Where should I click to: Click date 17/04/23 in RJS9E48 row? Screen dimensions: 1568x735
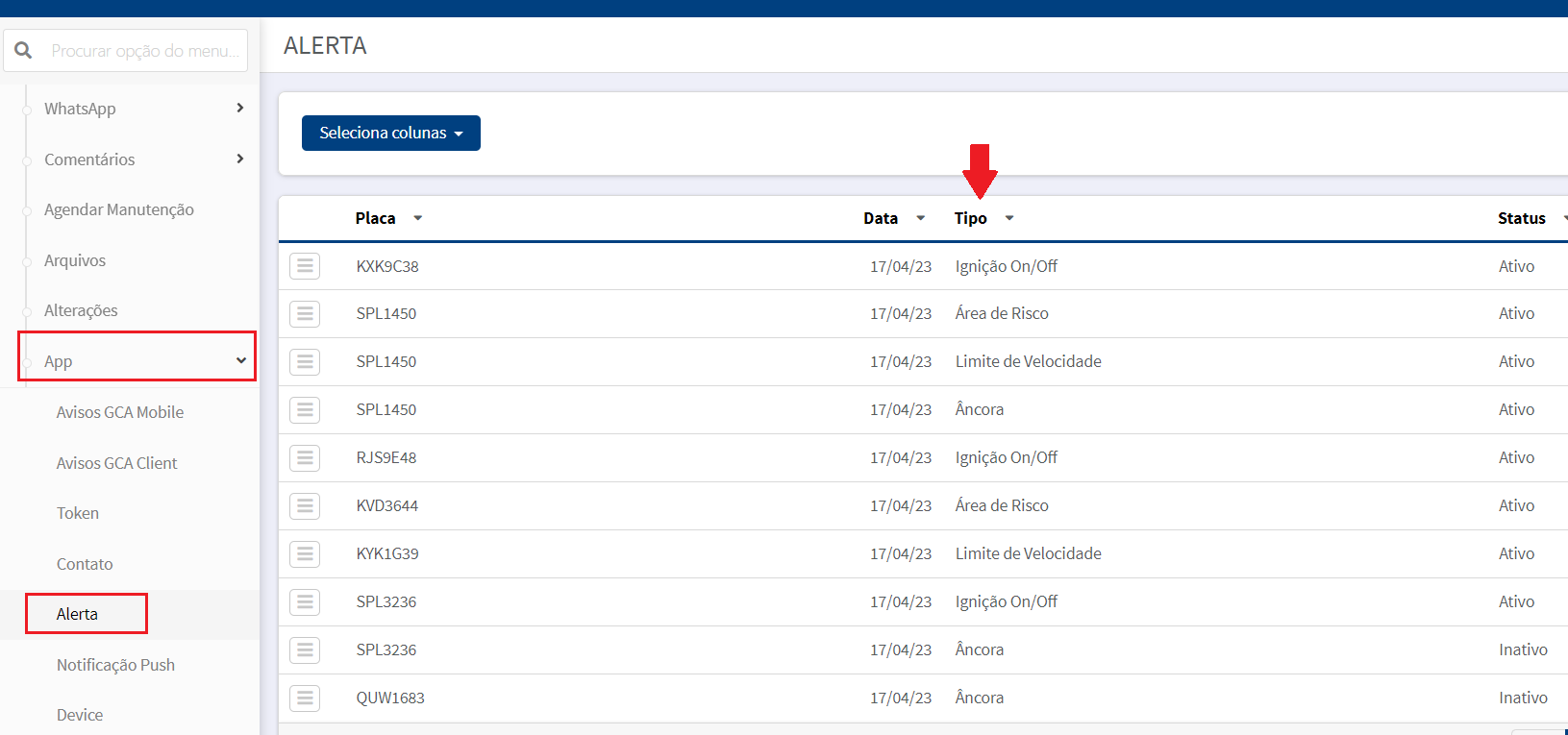(x=901, y=457)
